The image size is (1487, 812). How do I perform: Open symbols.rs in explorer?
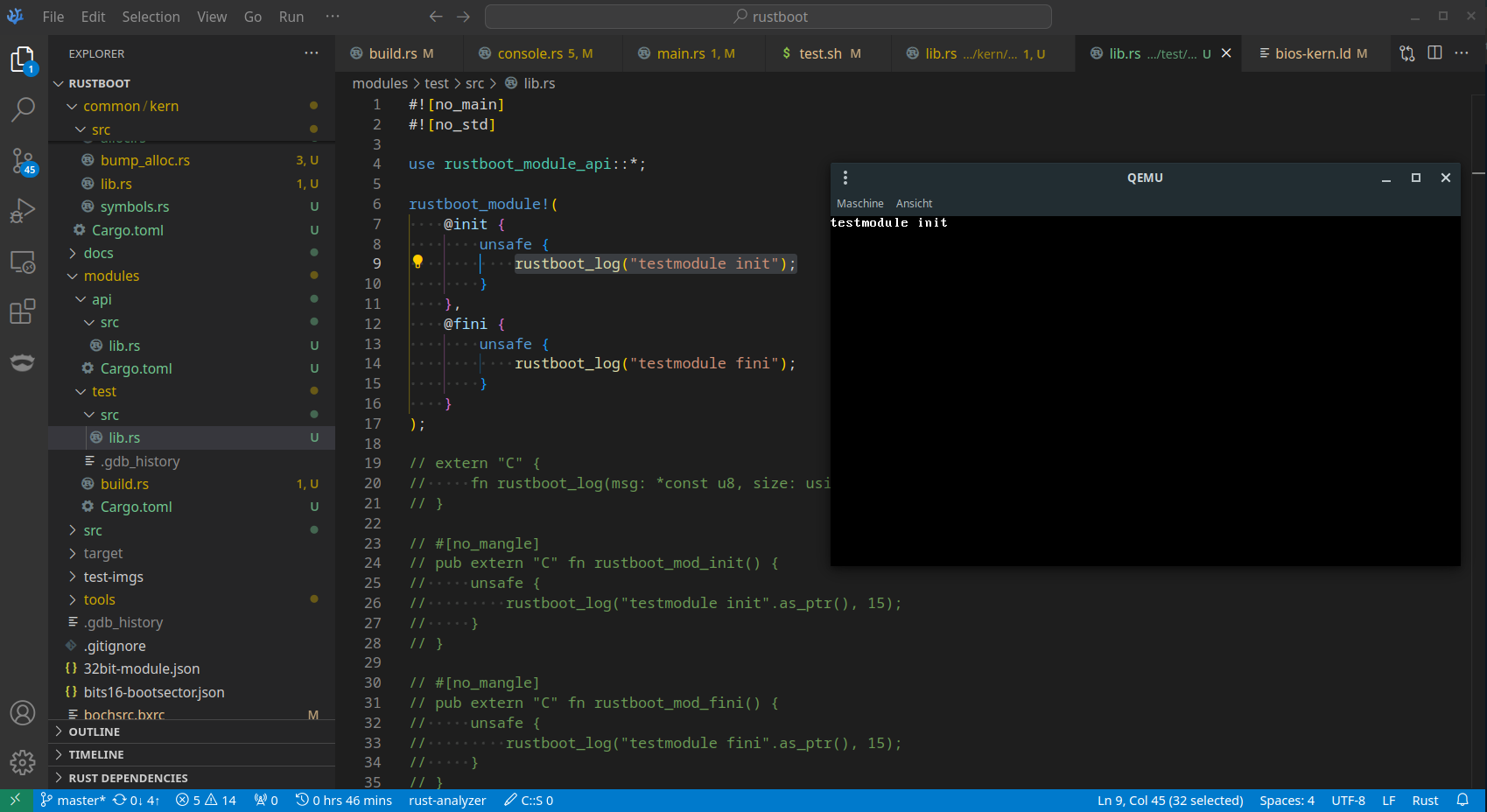pyautogui.click(x=135, y=206)
